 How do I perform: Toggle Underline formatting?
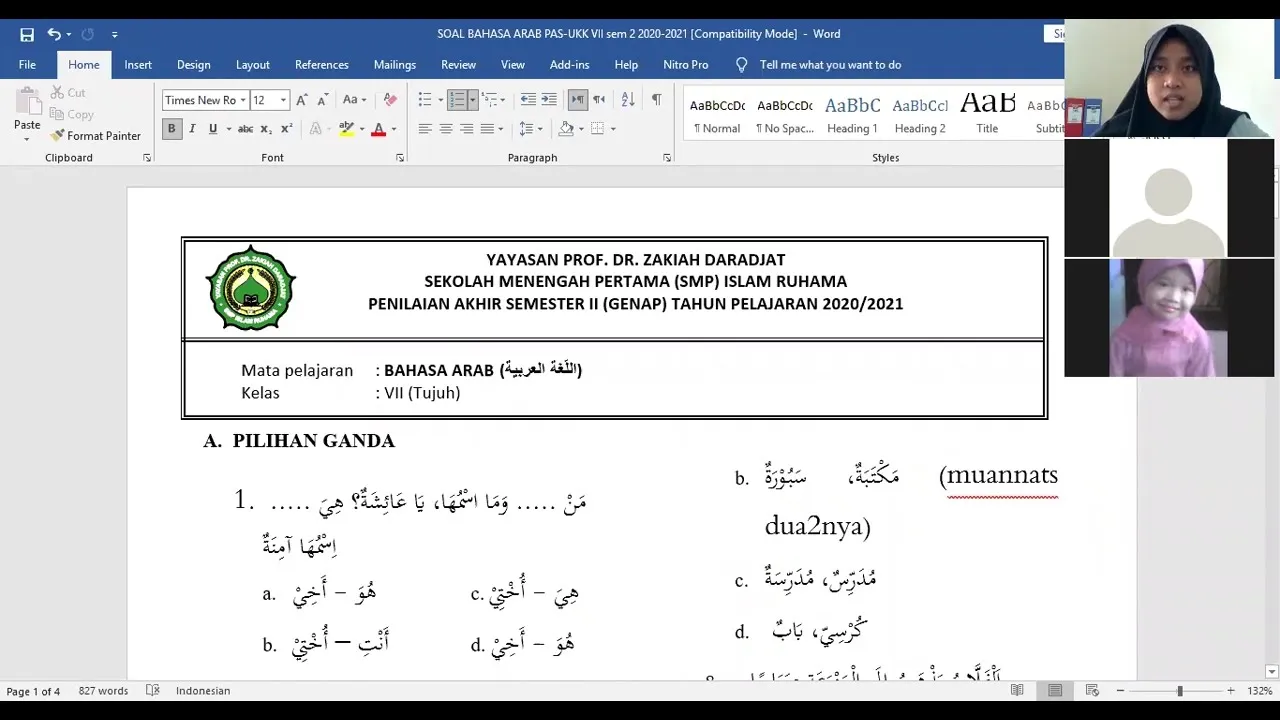click(x=212, y=129)
